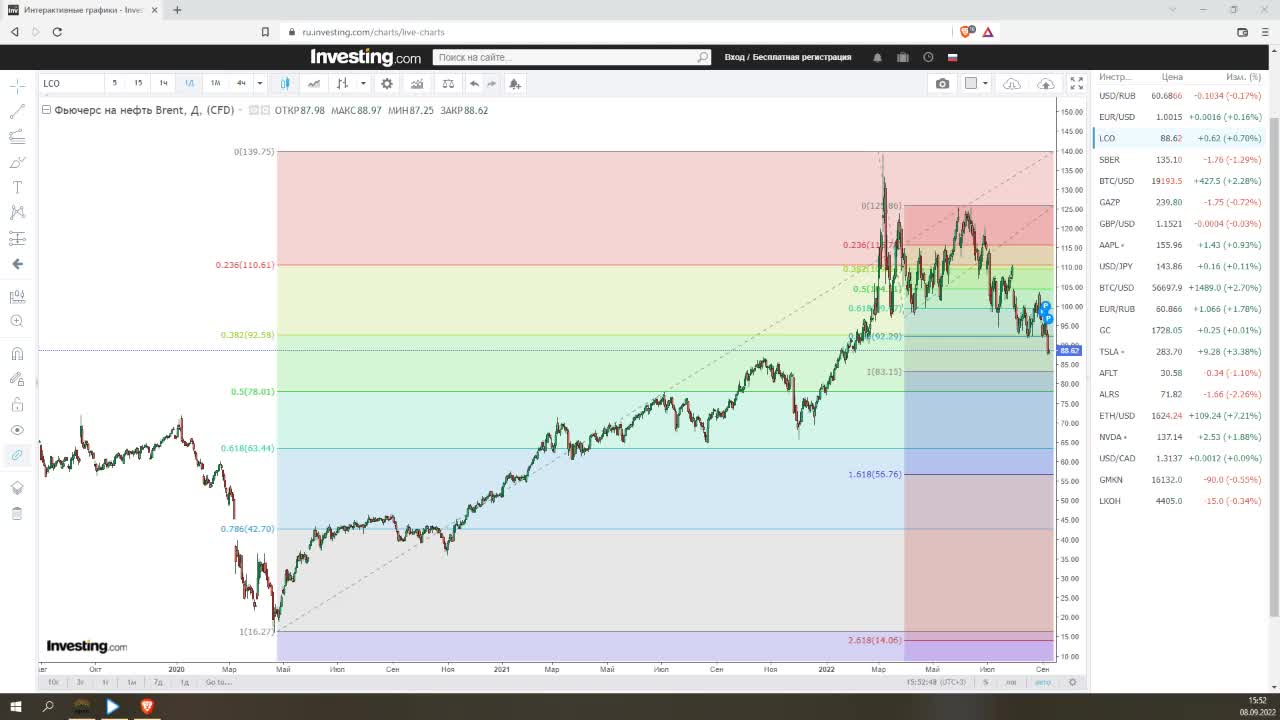
Task: Open the chart layout selector dropdown
Action: click(x=976, y=84)
